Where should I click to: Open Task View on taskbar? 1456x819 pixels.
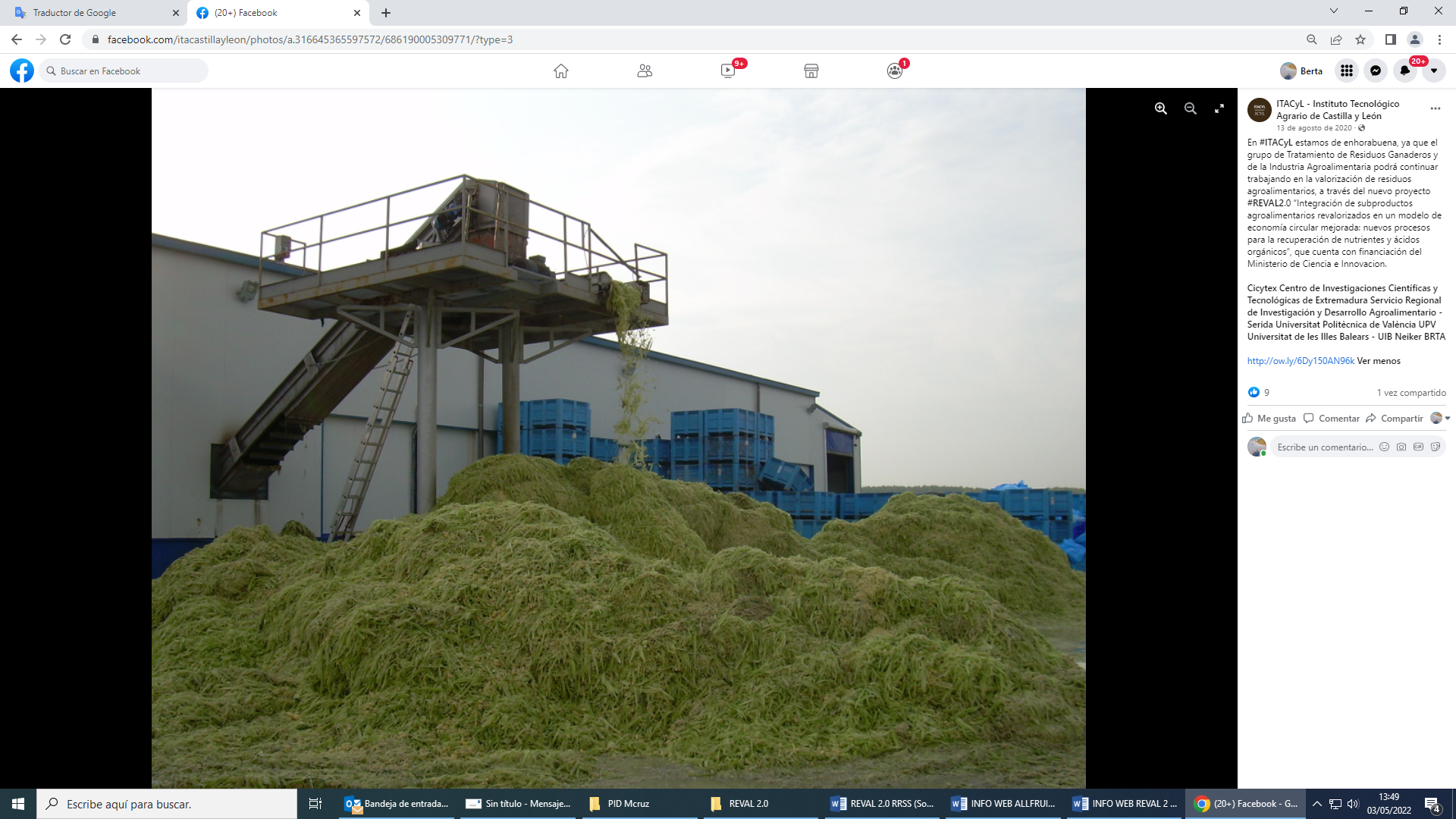315,804
